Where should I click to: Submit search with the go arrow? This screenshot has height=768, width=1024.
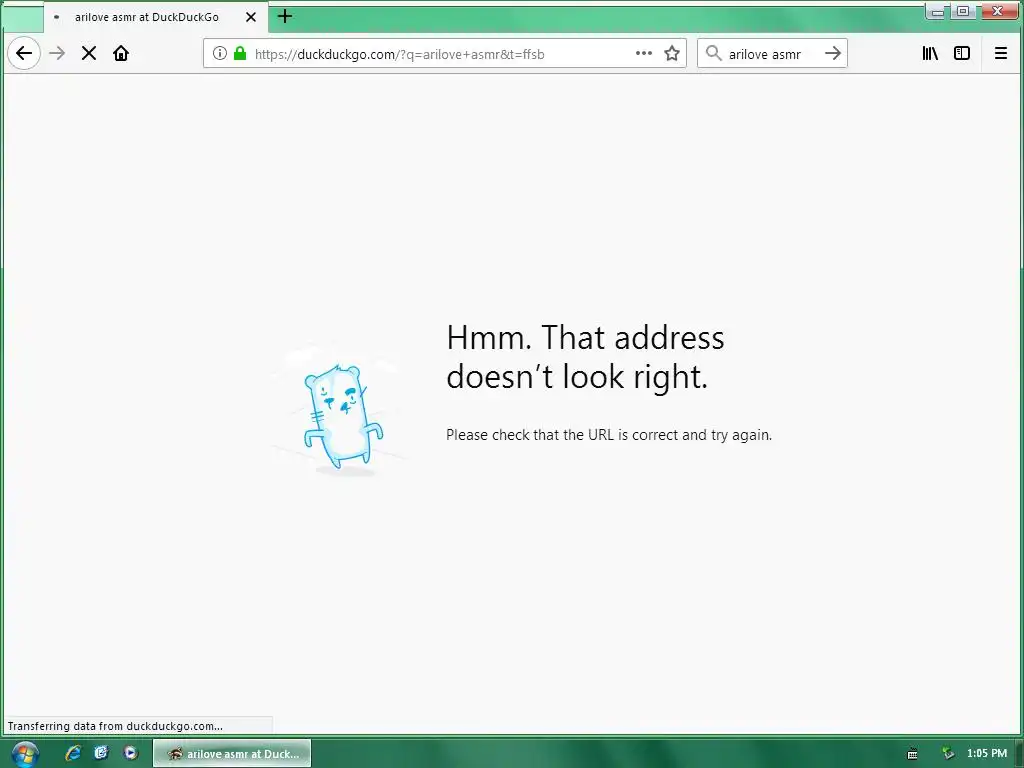coord(833,54)
